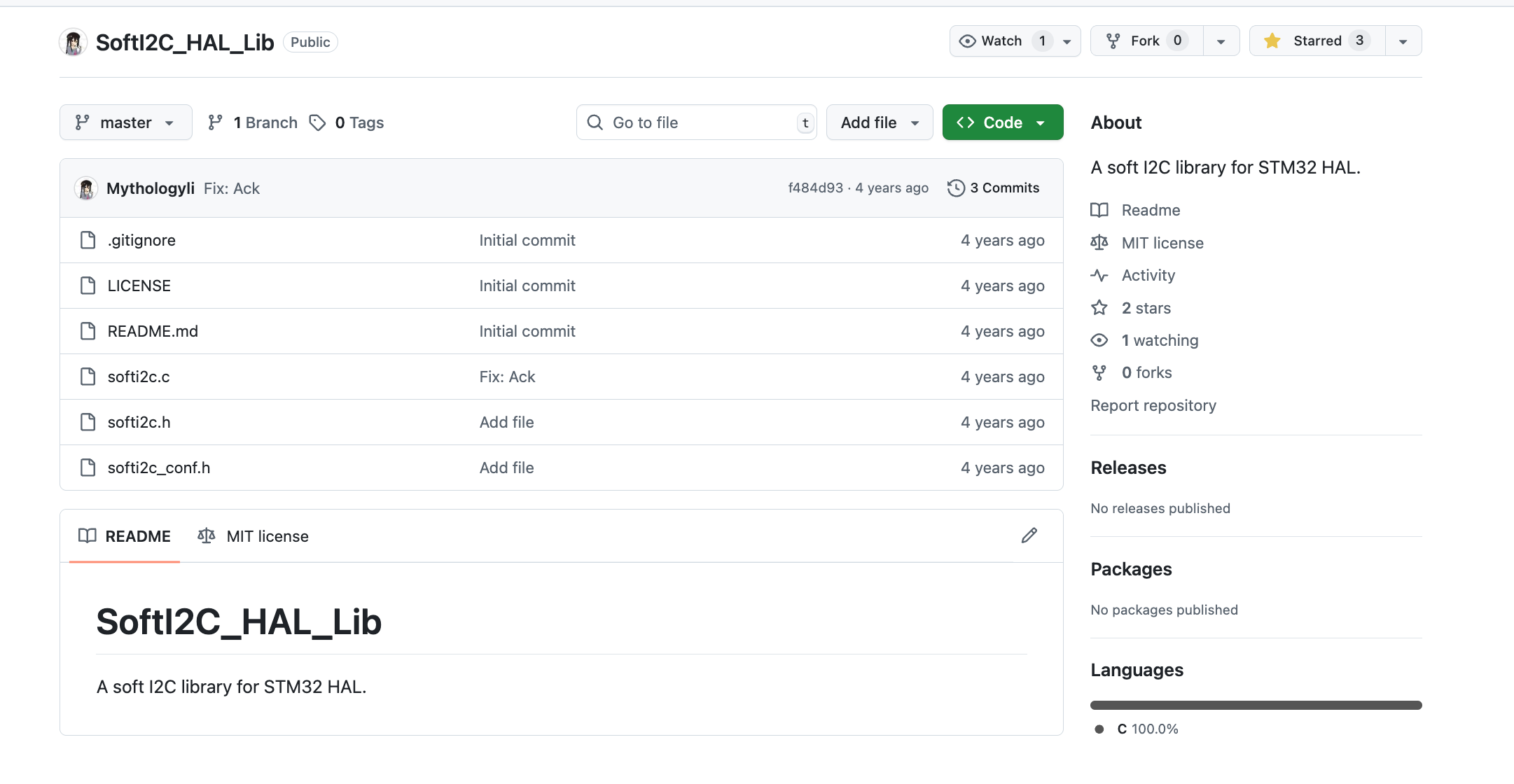1514x784 pixels.
Task: Open the Report repository link
Action: tap(1153, 405)
